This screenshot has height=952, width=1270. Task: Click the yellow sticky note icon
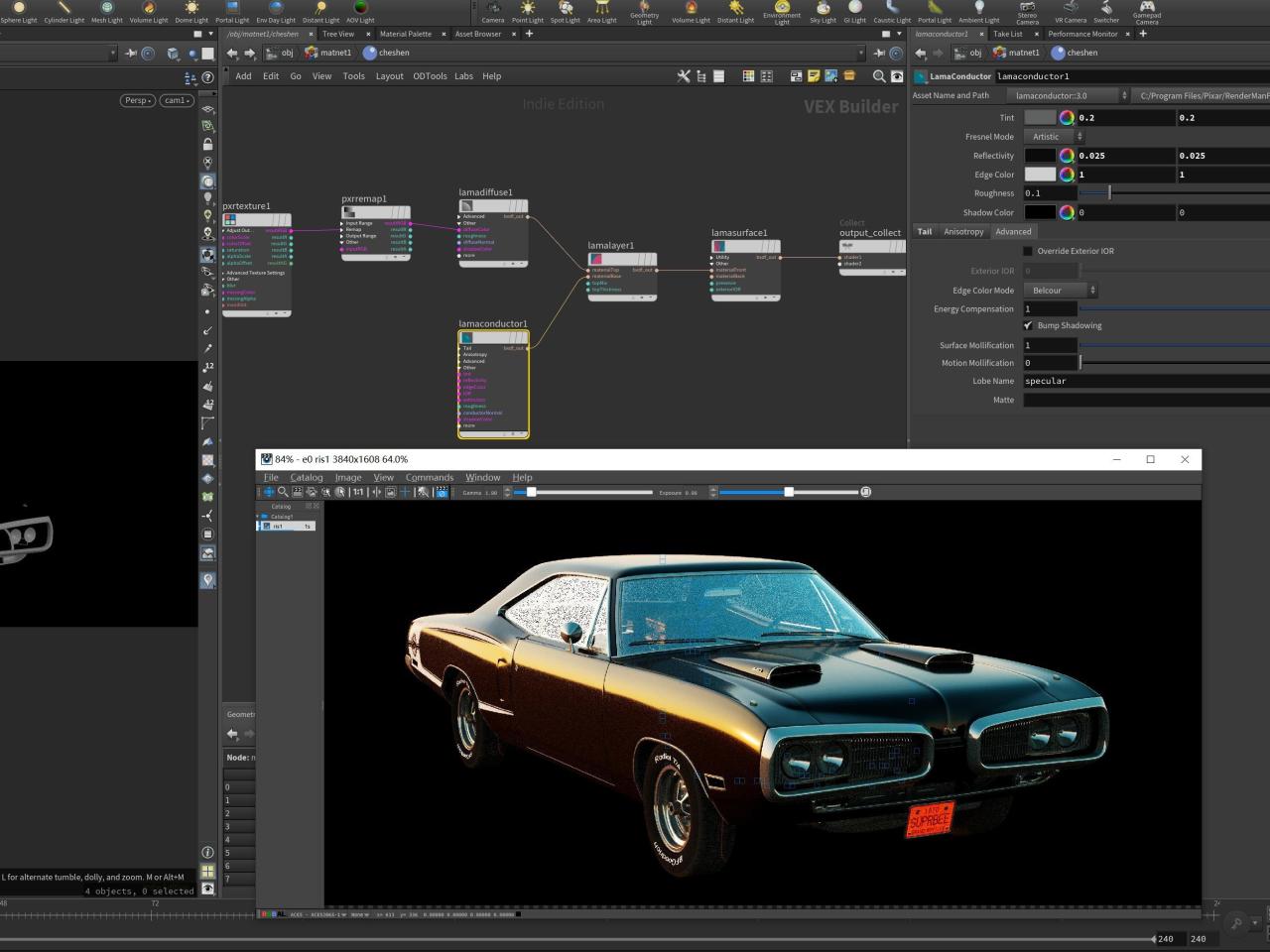point(814,76)
